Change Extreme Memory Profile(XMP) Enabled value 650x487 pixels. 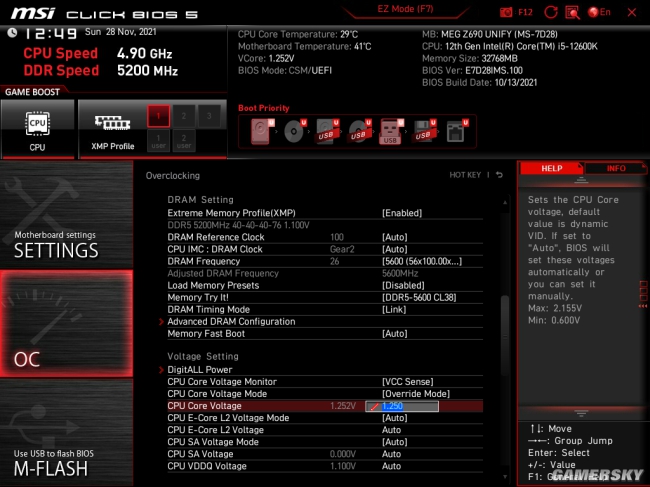click(402, 213)
